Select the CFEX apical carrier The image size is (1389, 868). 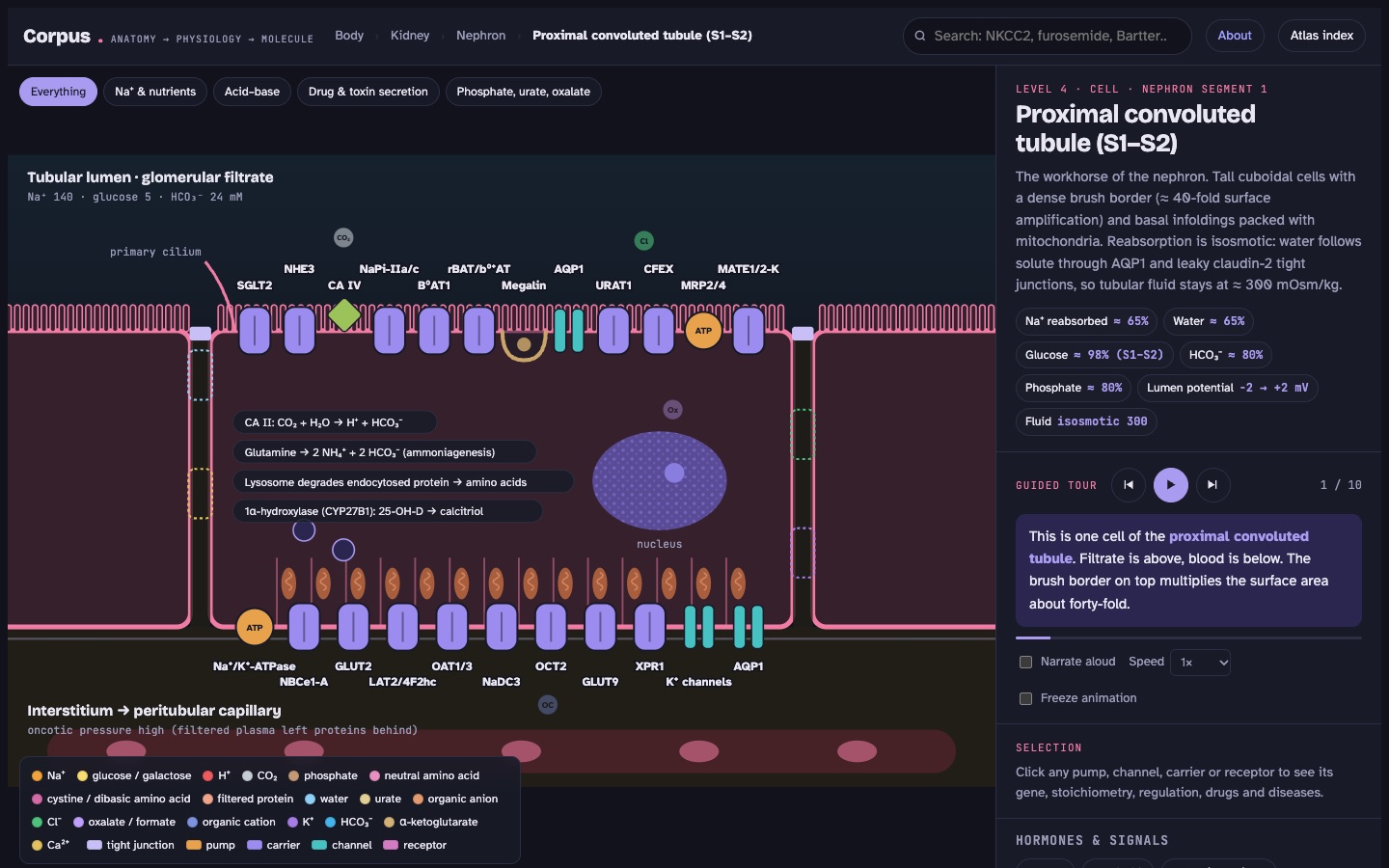pyautogui.click(x=659, y=330)
